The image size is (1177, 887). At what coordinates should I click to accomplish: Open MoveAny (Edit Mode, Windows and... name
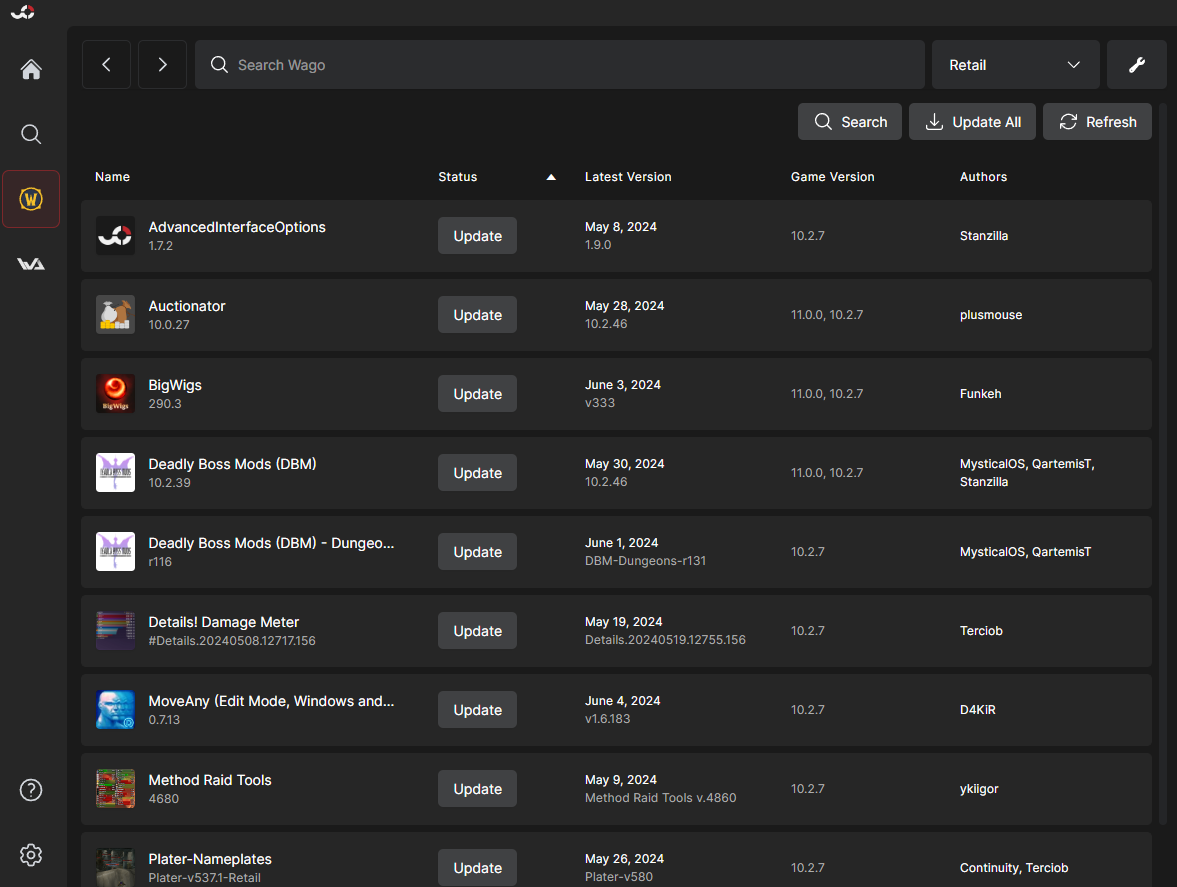click(x=271, y=701)
